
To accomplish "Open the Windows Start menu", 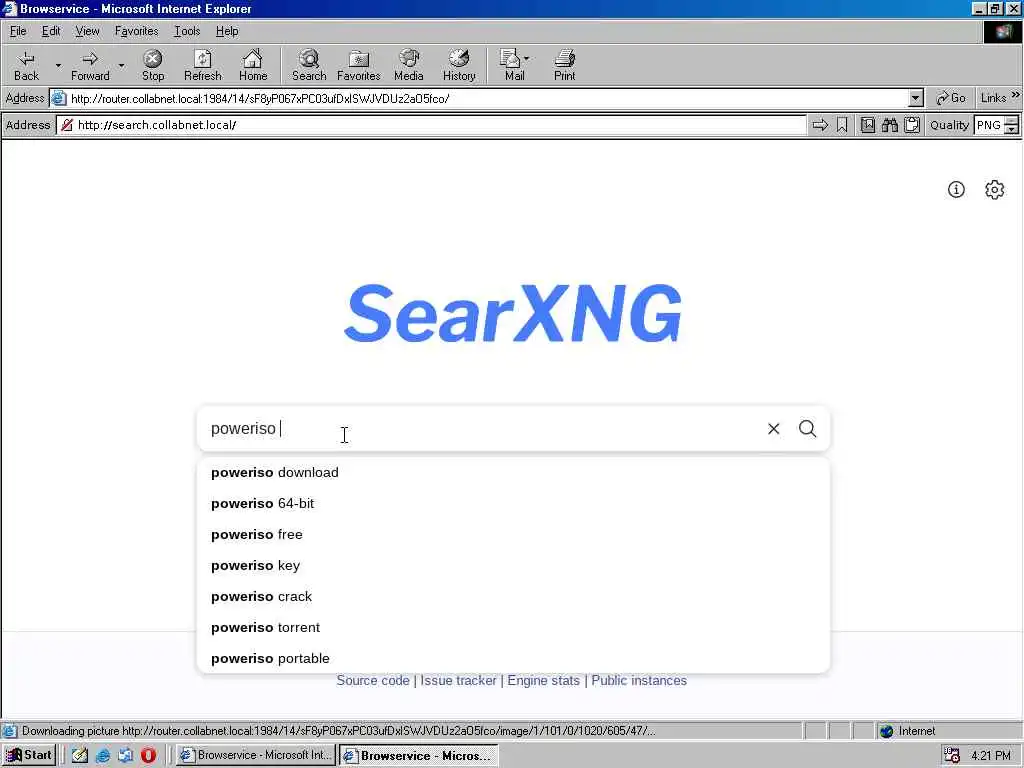I will click(29, 755).
